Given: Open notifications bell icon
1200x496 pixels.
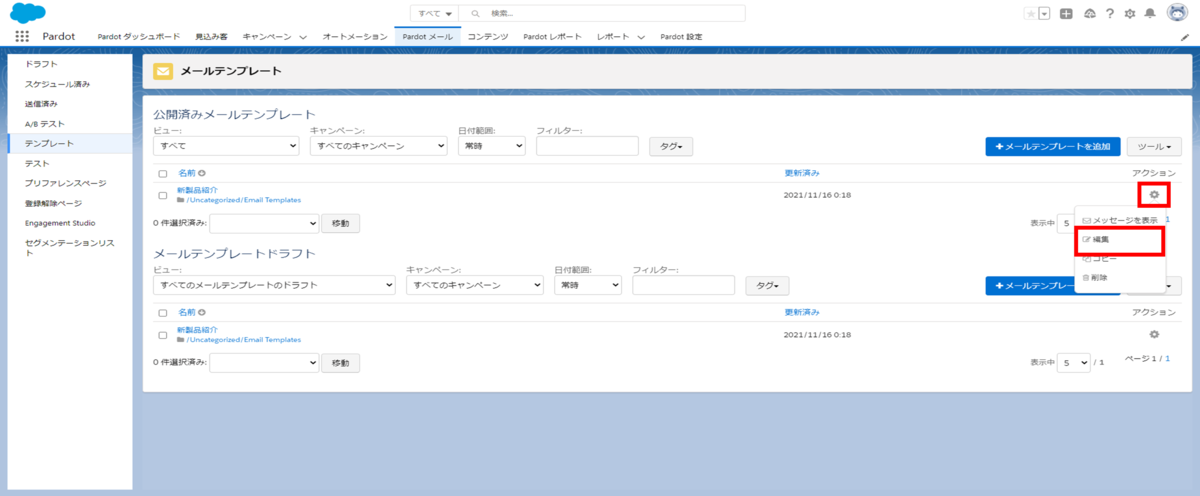Looking at the screenshot, I should point(1150,13).
